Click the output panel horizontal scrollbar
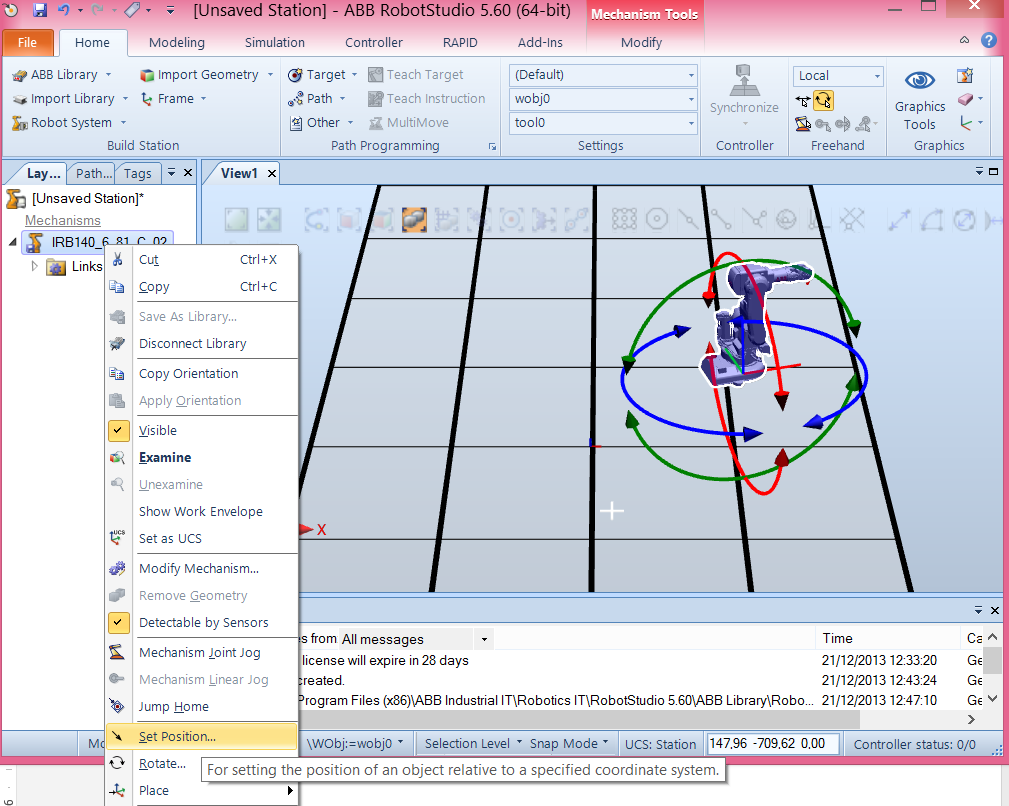Viewport: 1009px width, 806px height. [x=579, y=719]
